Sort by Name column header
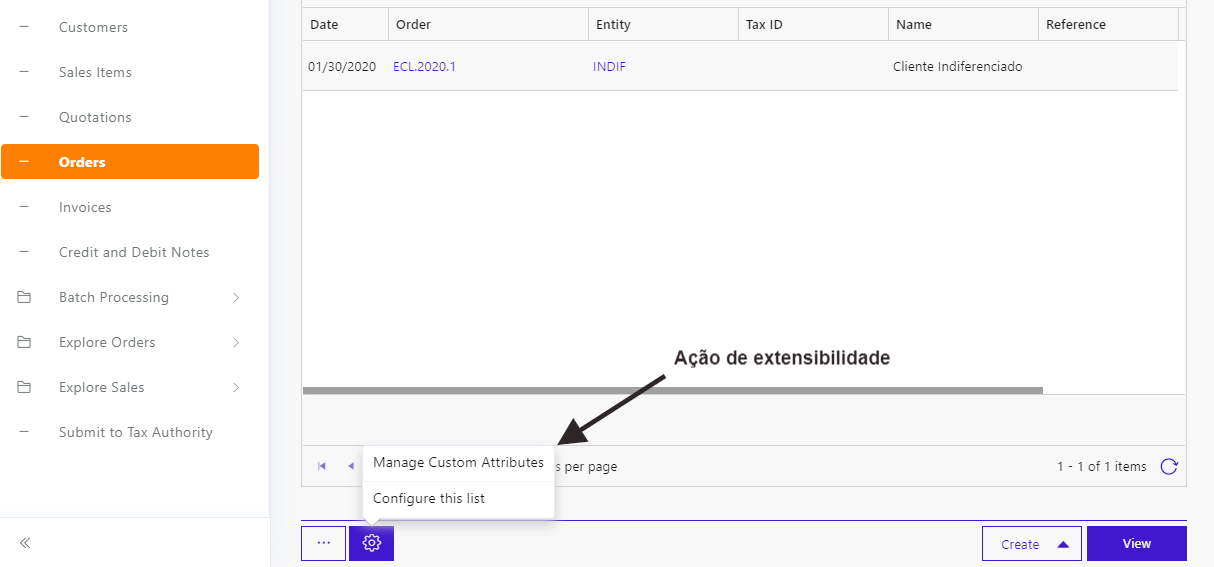Image resolution: width=1214 pixels, height=567 pixels. [963, 24]
